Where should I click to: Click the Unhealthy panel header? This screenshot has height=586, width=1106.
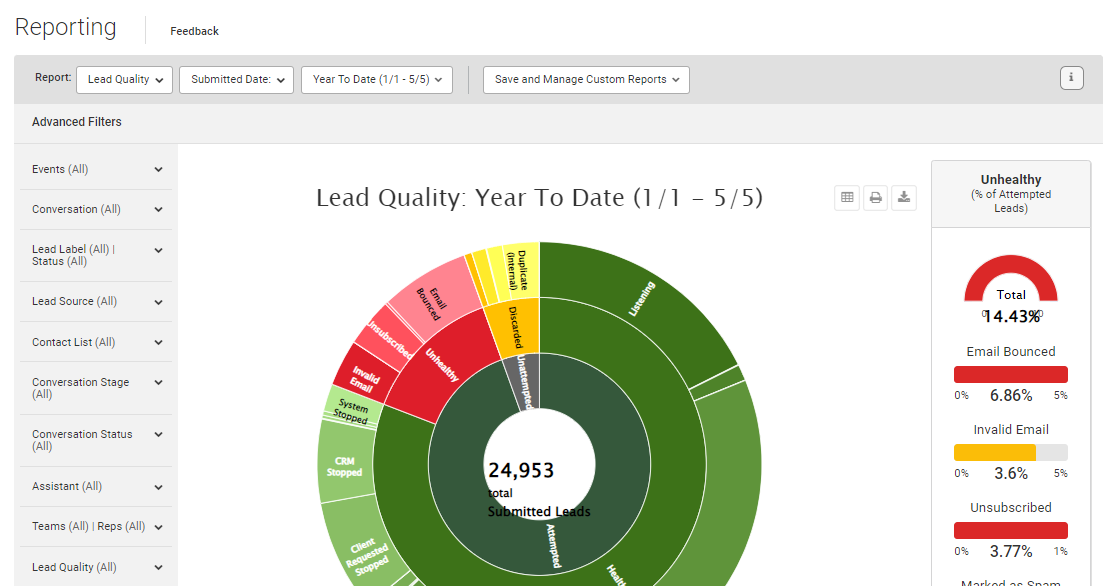(x=1011, y=194)
